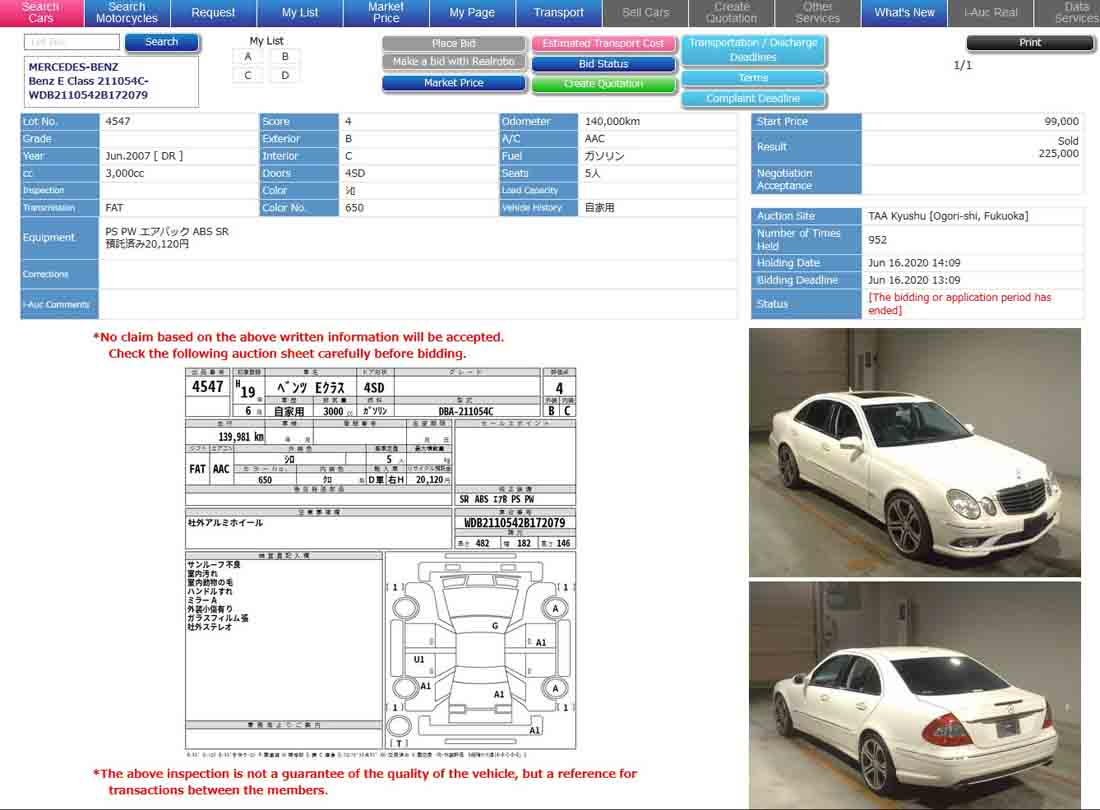Click the 3,000cc engine value
1100x810 pixels.
(125, 173)
